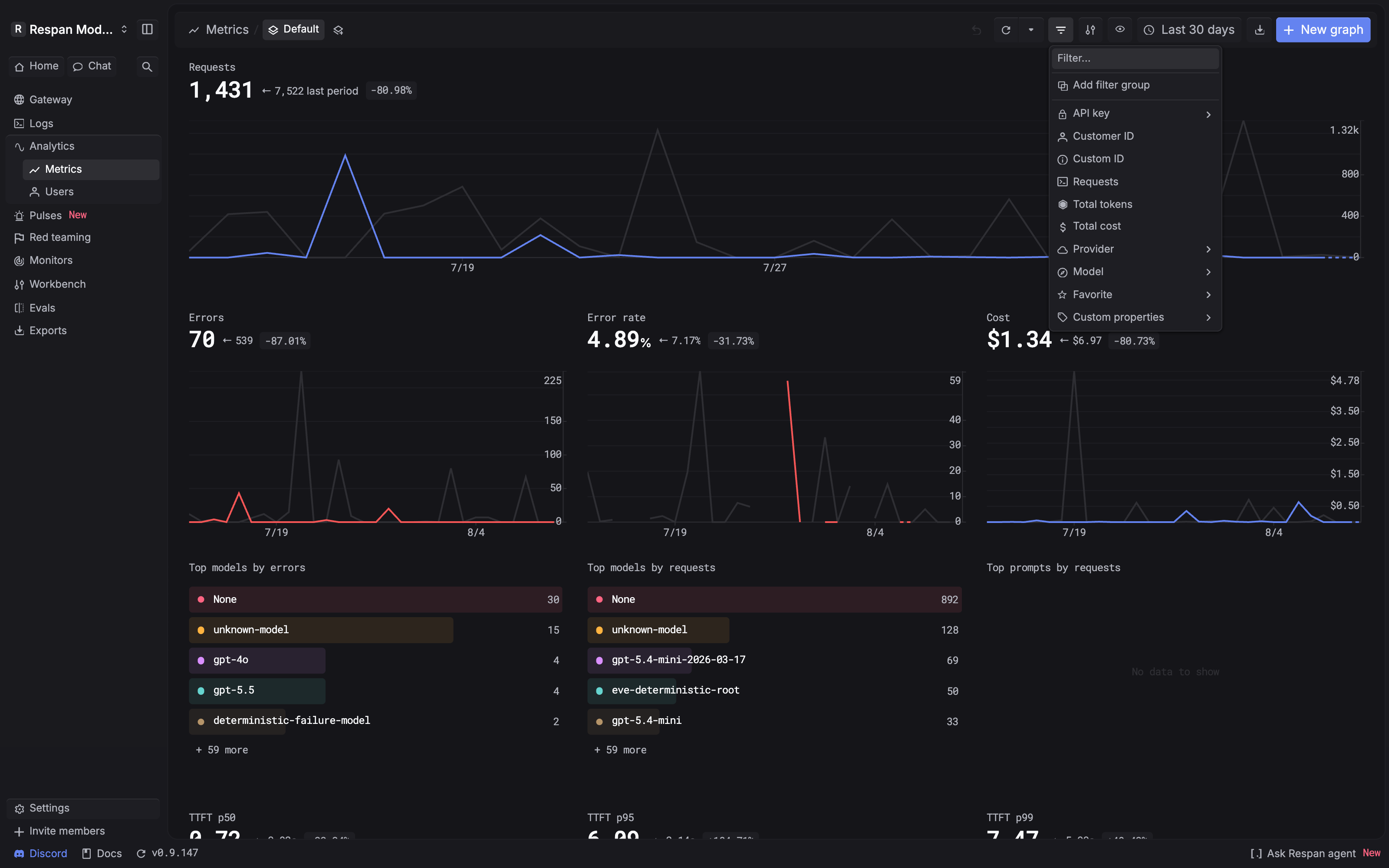Open the Exports page
This screenshot has height=868, width=1389.
[83, 331]
